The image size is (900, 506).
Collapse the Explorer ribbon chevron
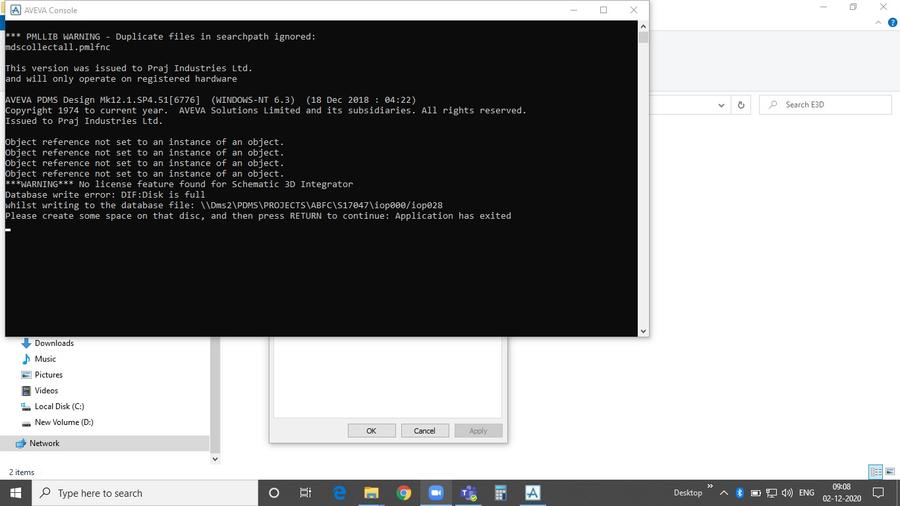878,22
